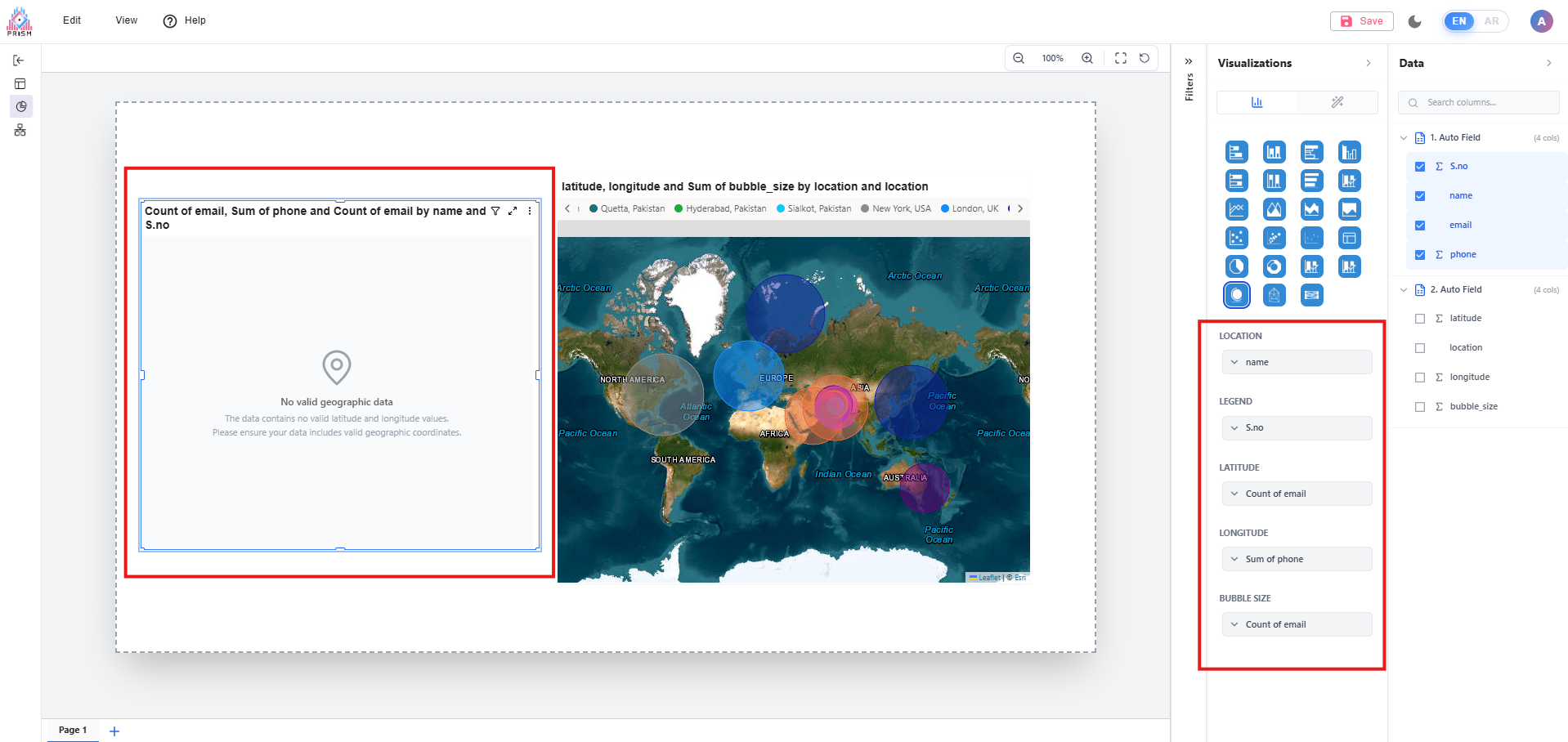
Task: Click the filter funnel icon on the map widget
Action: coord(495,211)
